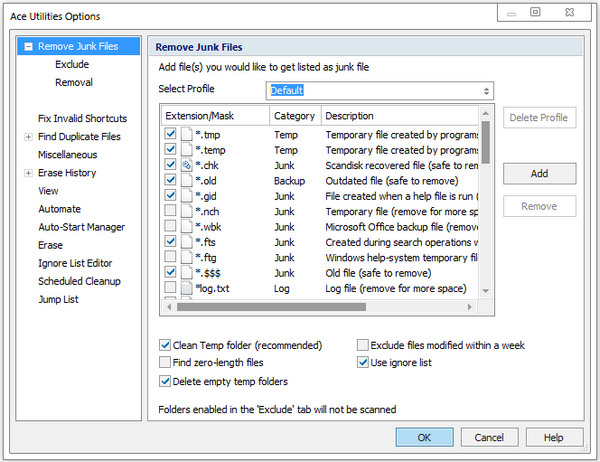Click the Add button
This screenshot has height=462, width=600.
click(539, 174)
